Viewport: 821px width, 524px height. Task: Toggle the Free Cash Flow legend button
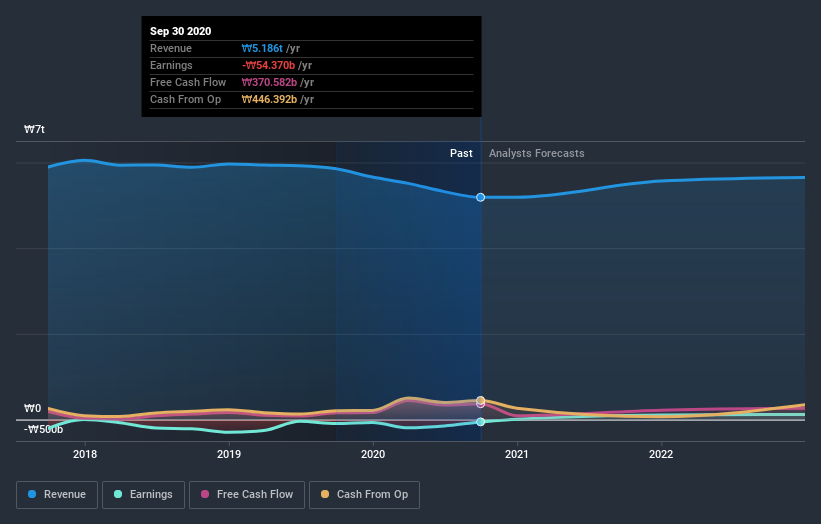(x=247, y=495)
